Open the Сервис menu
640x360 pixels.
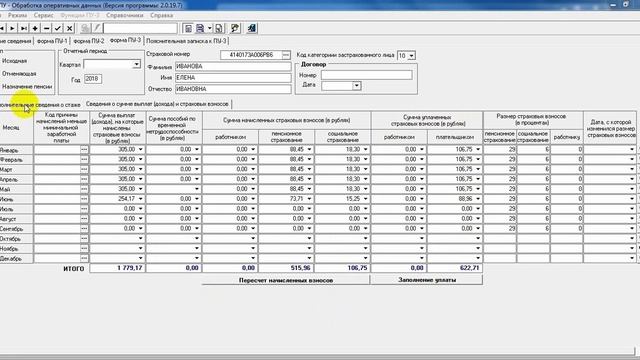pyautogui.click(x=44, y=15)
